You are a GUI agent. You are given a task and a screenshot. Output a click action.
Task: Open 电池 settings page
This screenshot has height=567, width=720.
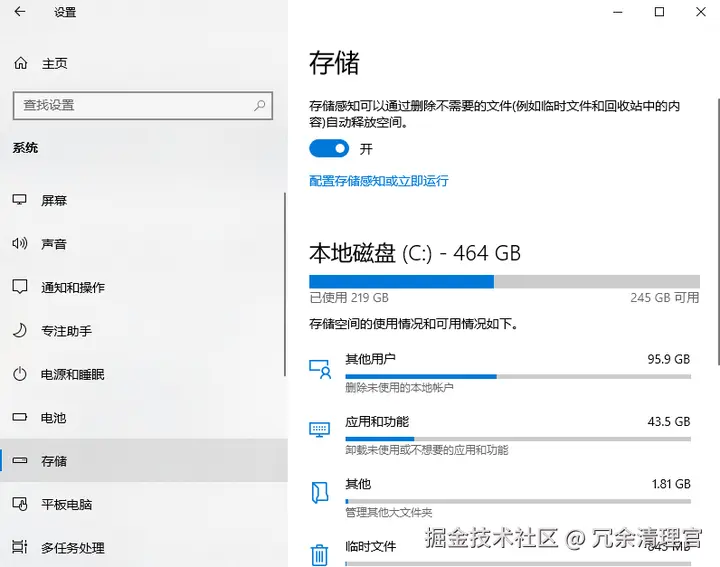pyautogui.click(x=142, y=417)
